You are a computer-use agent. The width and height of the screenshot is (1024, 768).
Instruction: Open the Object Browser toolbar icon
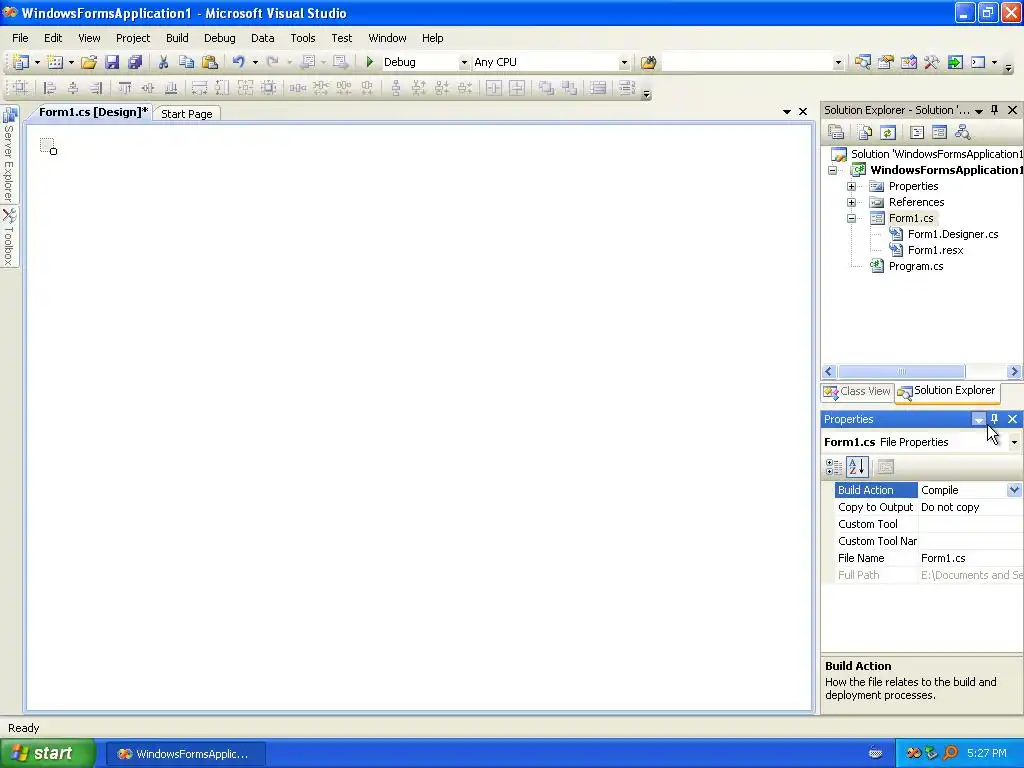pos(908,62)
